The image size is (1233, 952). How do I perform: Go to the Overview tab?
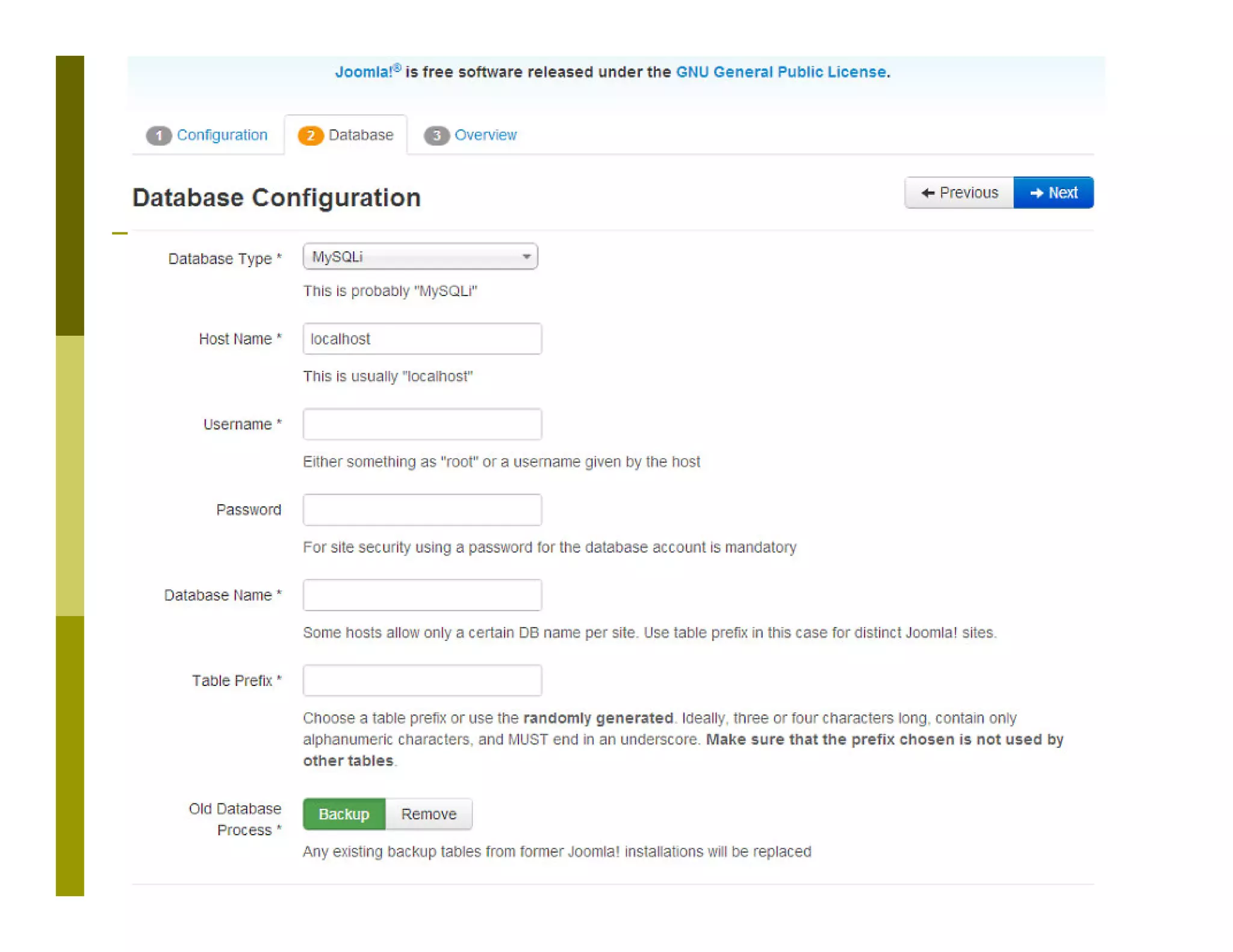pyautogui.click(x=485, y=135)
